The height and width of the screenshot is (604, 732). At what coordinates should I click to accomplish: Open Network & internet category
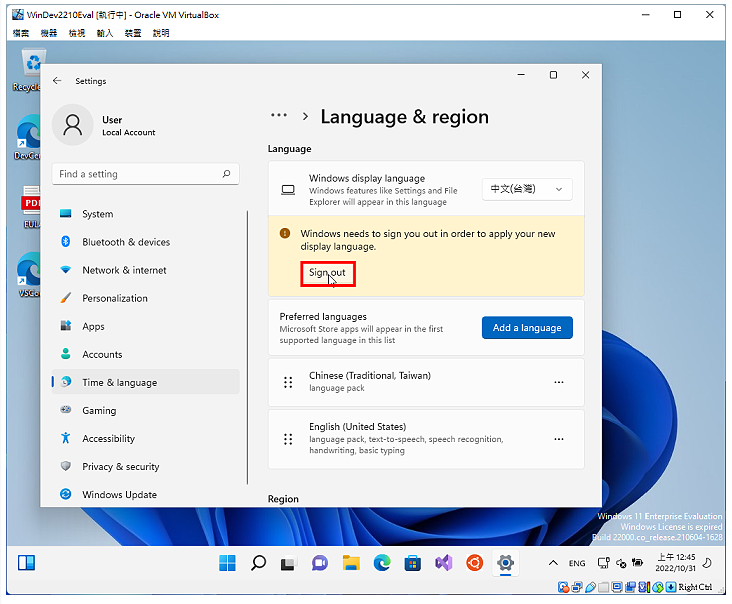pyautogui.click(x=146, y=270)
